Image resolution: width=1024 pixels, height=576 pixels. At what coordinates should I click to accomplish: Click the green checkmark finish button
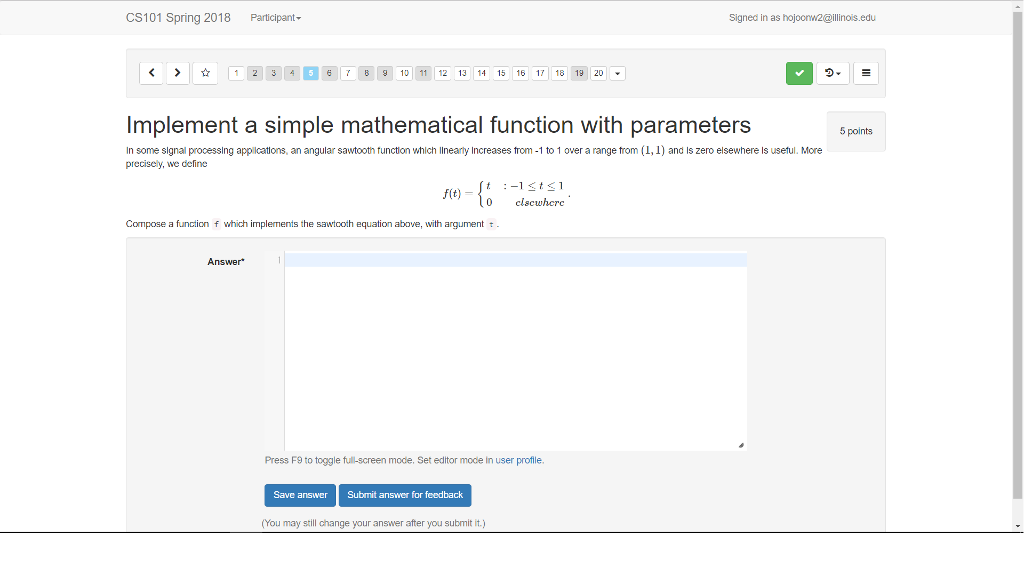tap(799, 73)
